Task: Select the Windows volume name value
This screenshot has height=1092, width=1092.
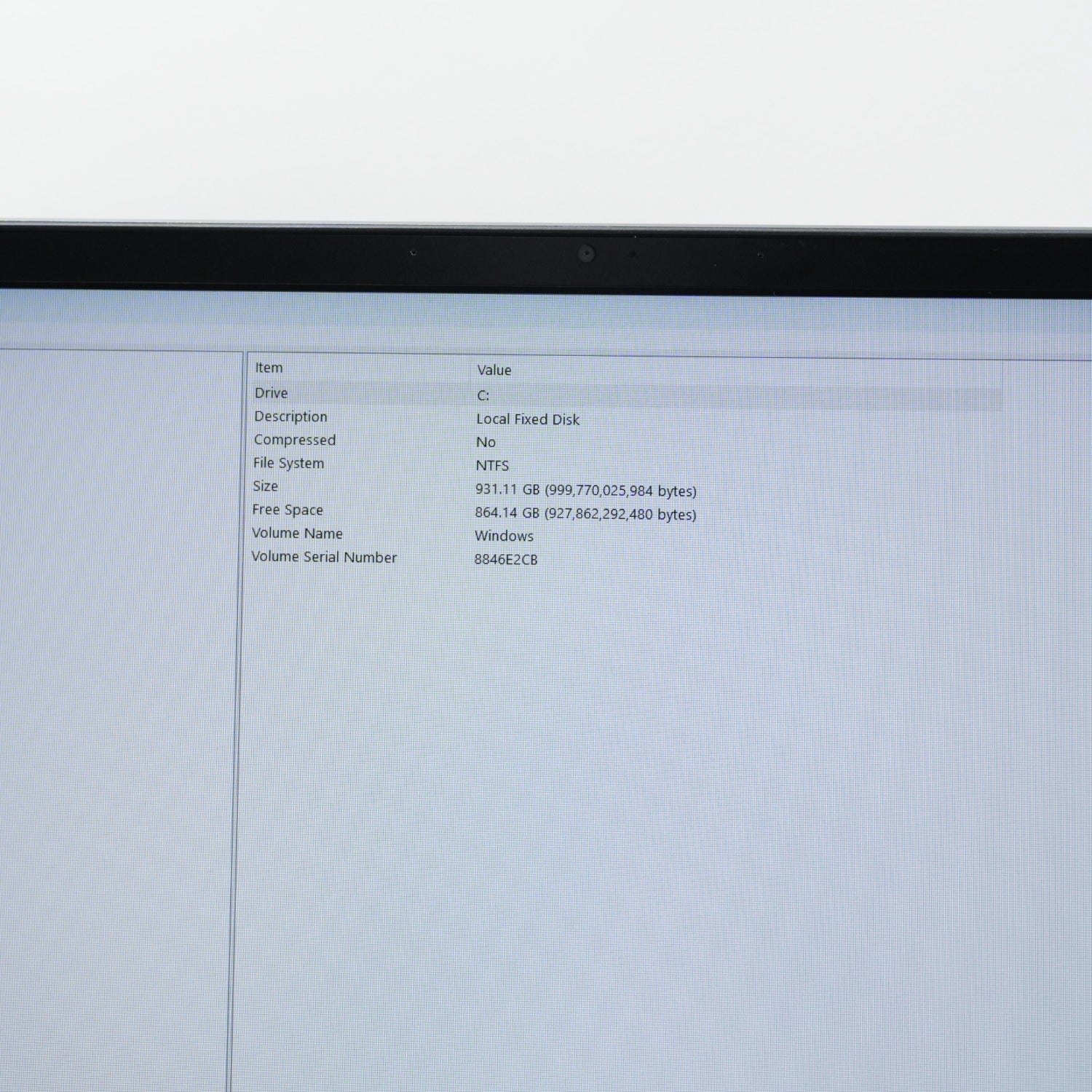Action: pyautogui.click(x=504, y=536)
